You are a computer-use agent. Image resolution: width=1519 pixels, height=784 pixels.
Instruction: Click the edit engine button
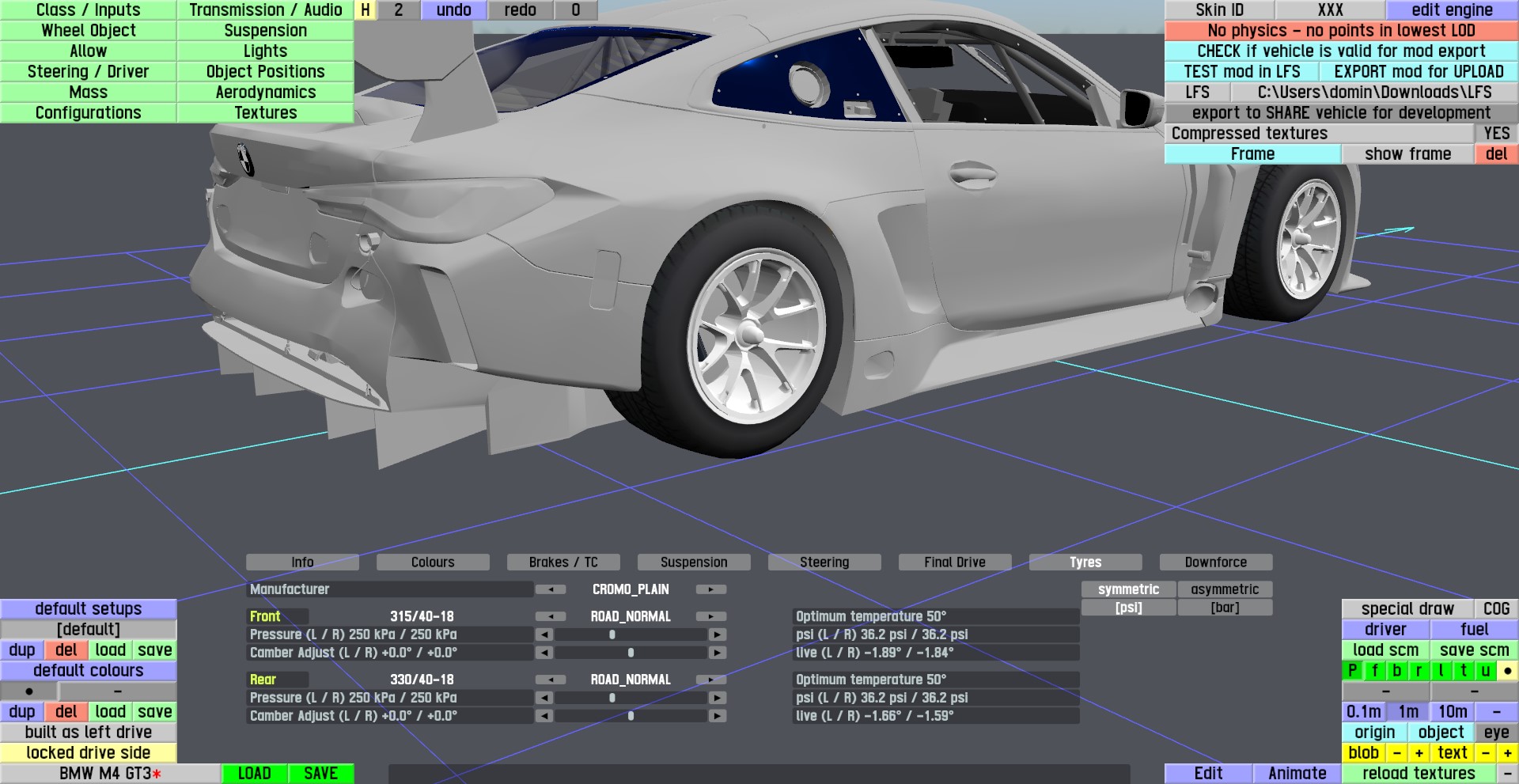point(1453,10)
